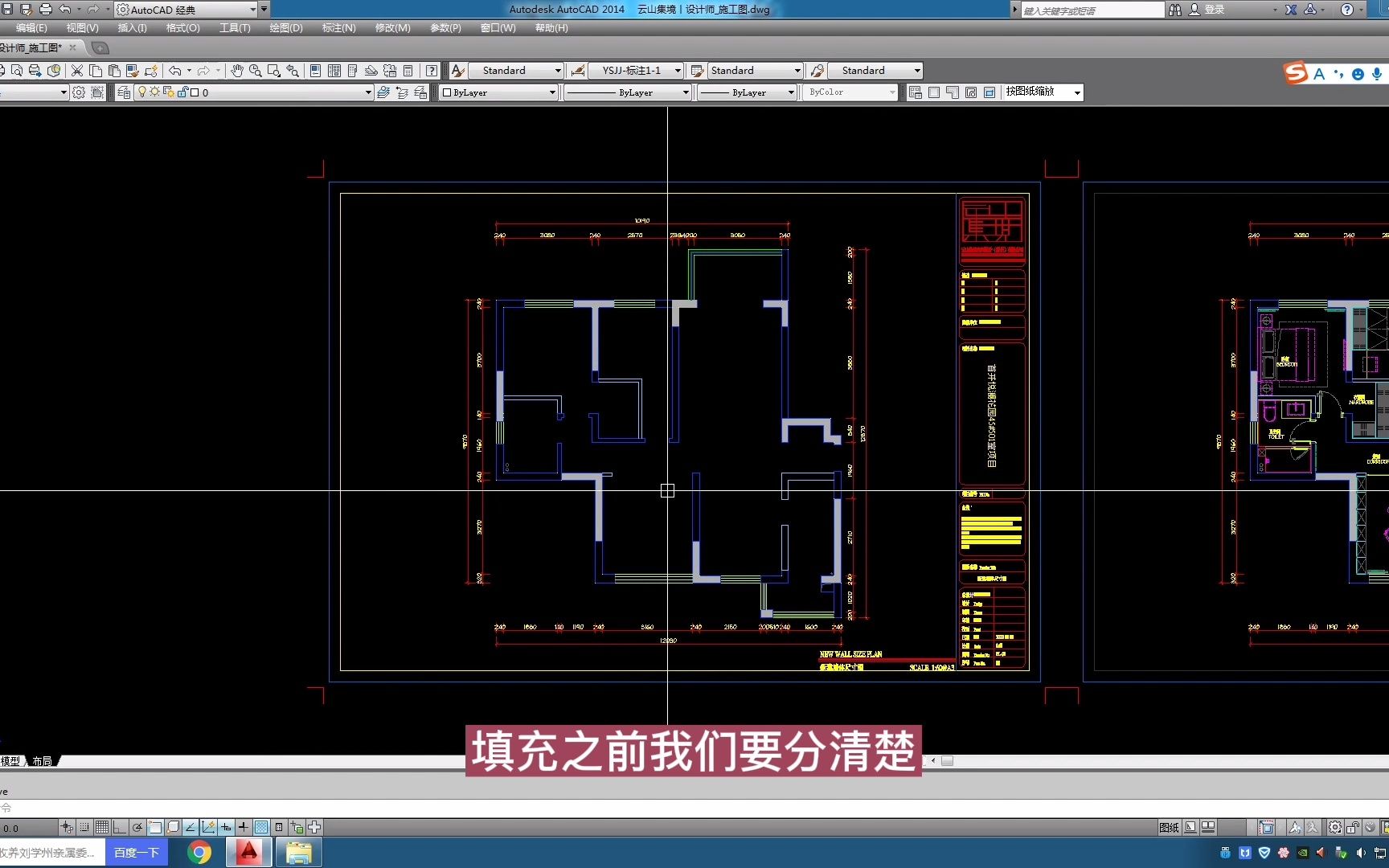The height and width of the screenshot is (868, 1389).
Task: Select the Pan Realtime tool
Action: pyautogui.click(x=237, y=71)
